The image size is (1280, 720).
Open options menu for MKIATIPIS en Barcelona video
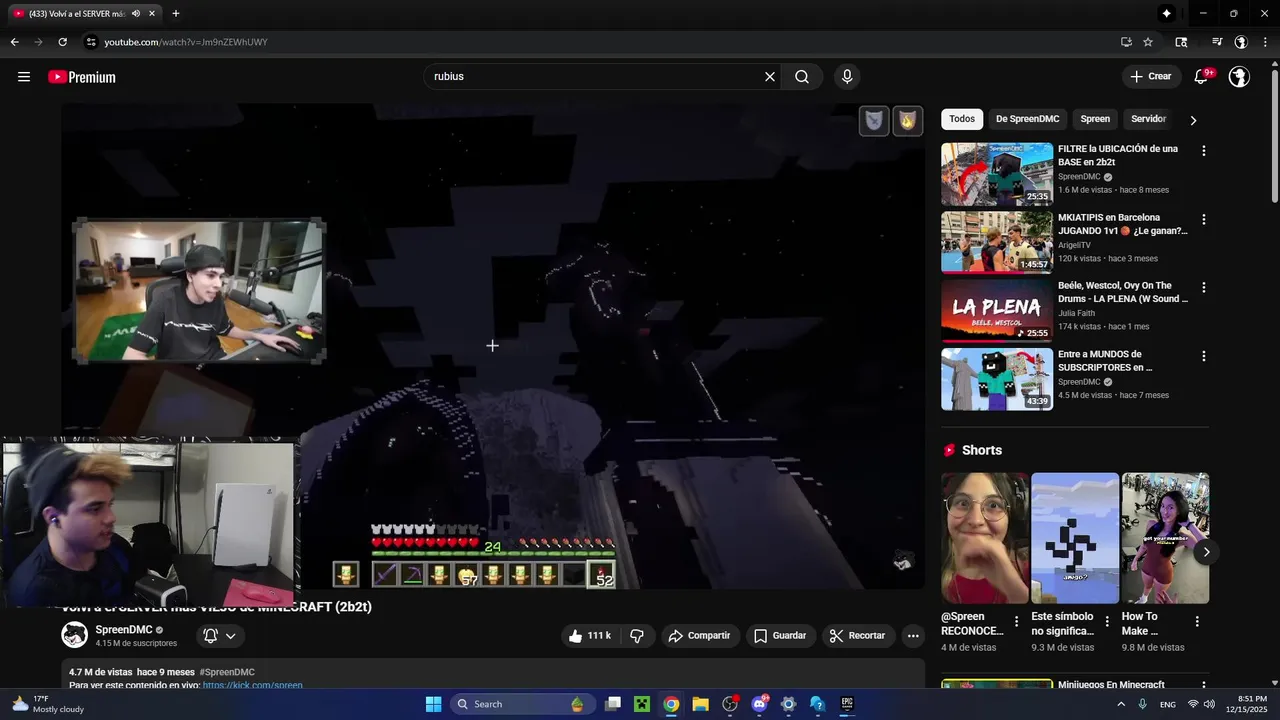tap(1203, 219)
